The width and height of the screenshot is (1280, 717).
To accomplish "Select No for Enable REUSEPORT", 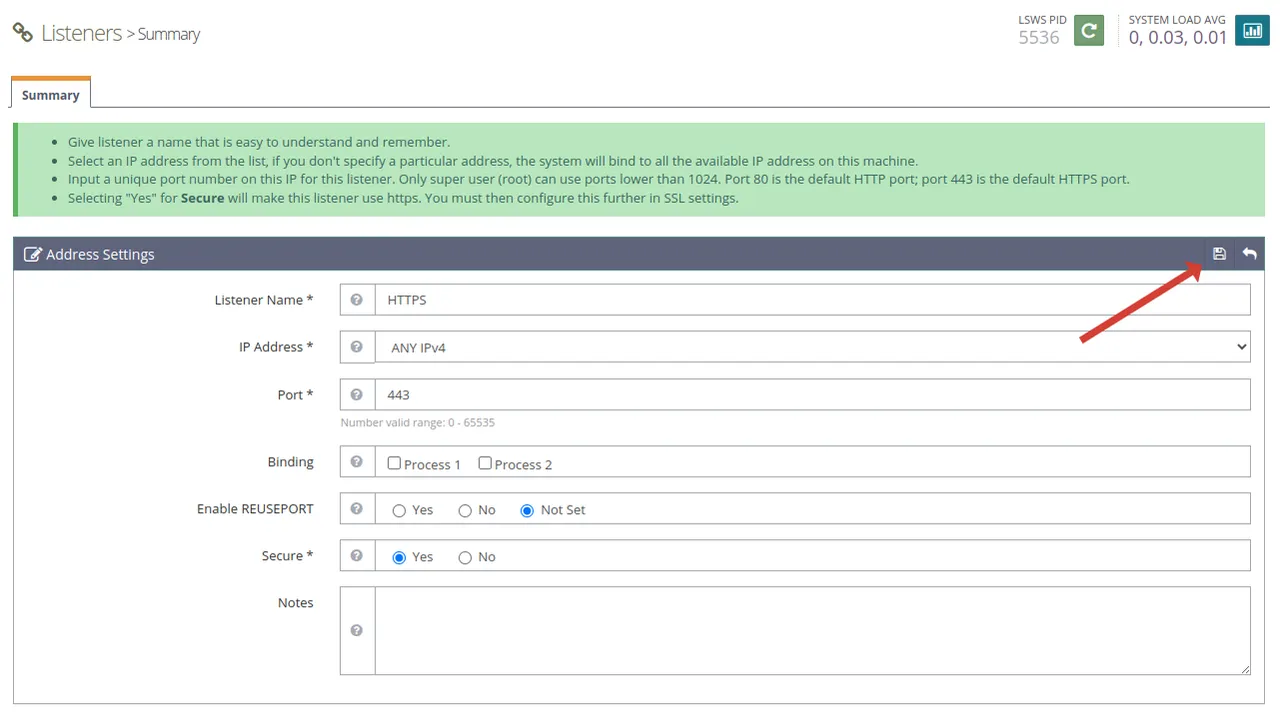I will click(465, 510).
